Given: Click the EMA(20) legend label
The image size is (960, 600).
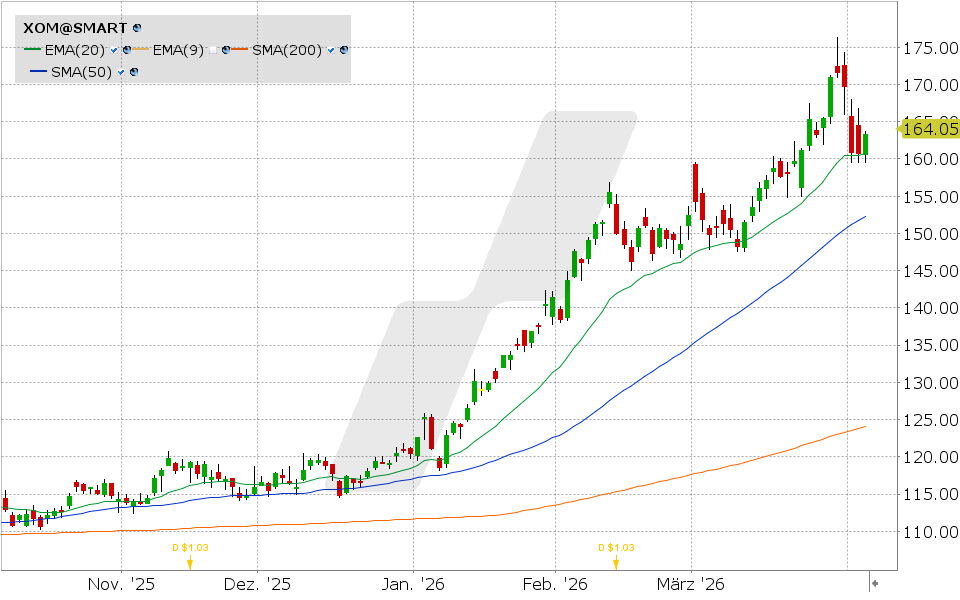Looking at the screenshot, I should point(76,50).
